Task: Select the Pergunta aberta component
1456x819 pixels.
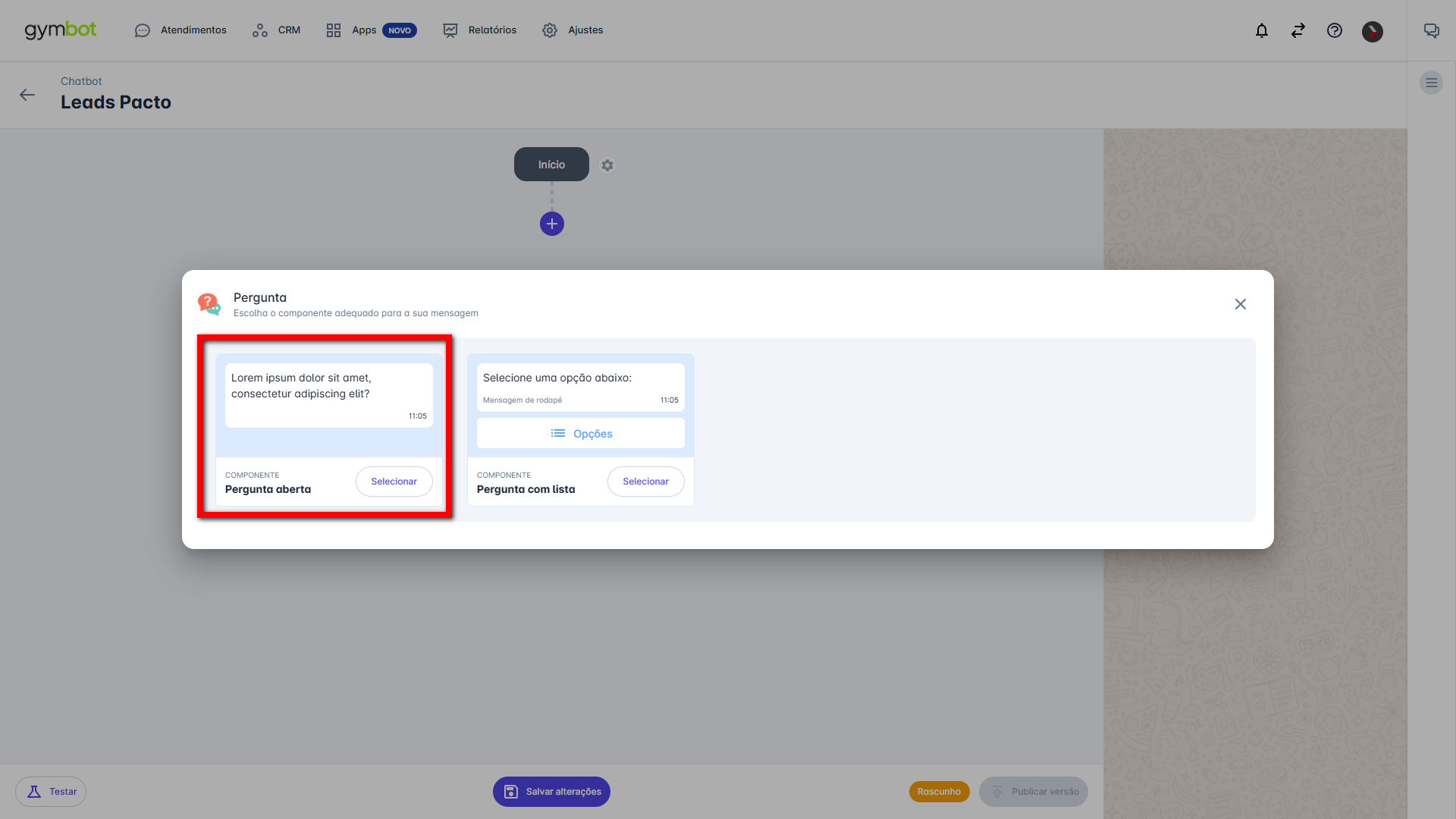Action: (x=394, y=482)
